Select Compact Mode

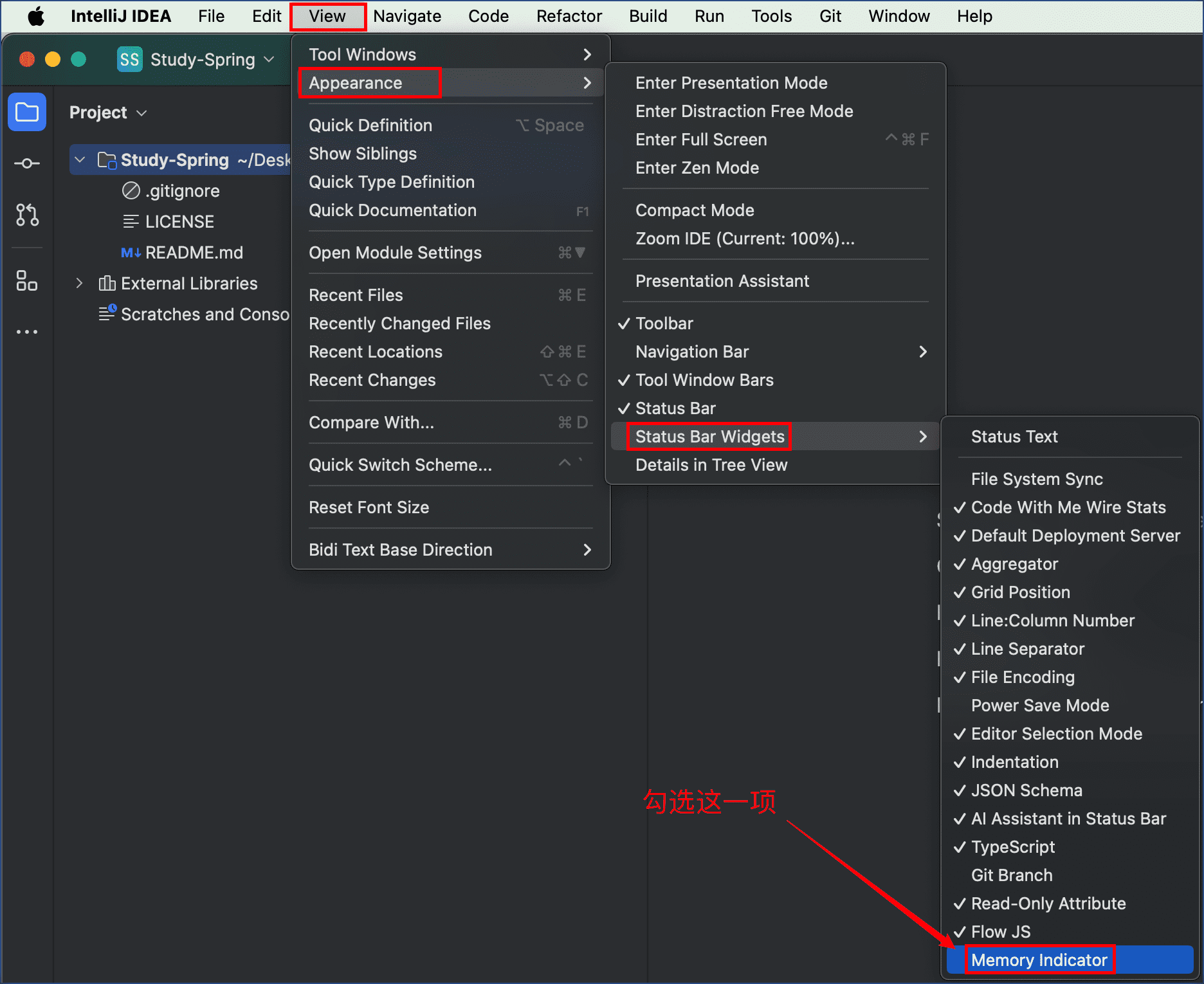pyautogui.click(x=776, y=210)
